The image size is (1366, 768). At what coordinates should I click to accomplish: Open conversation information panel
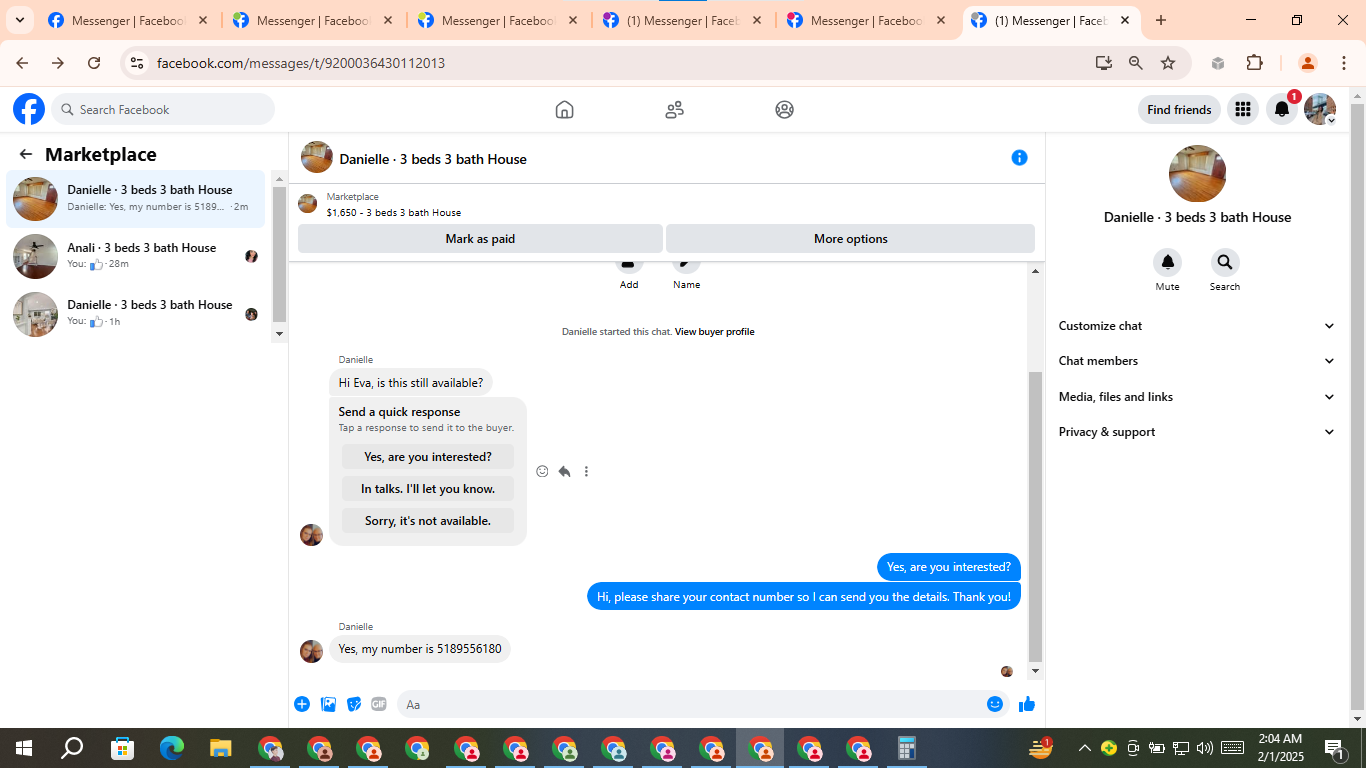pos(1019,158)
